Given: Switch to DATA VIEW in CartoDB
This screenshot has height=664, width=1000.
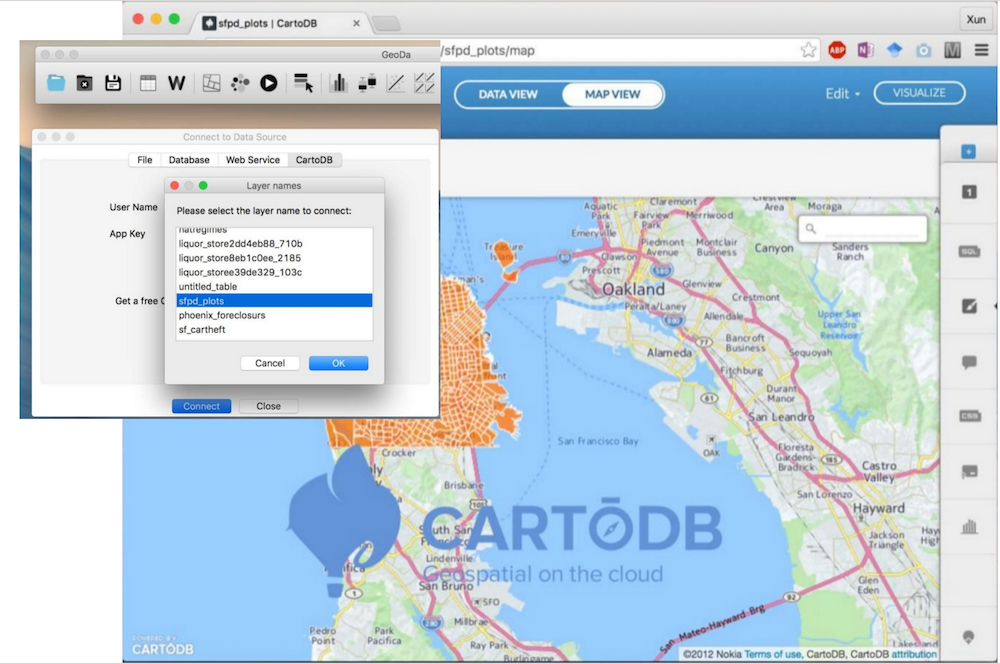Looking at the screenshot, I should (x=508, y=94).
